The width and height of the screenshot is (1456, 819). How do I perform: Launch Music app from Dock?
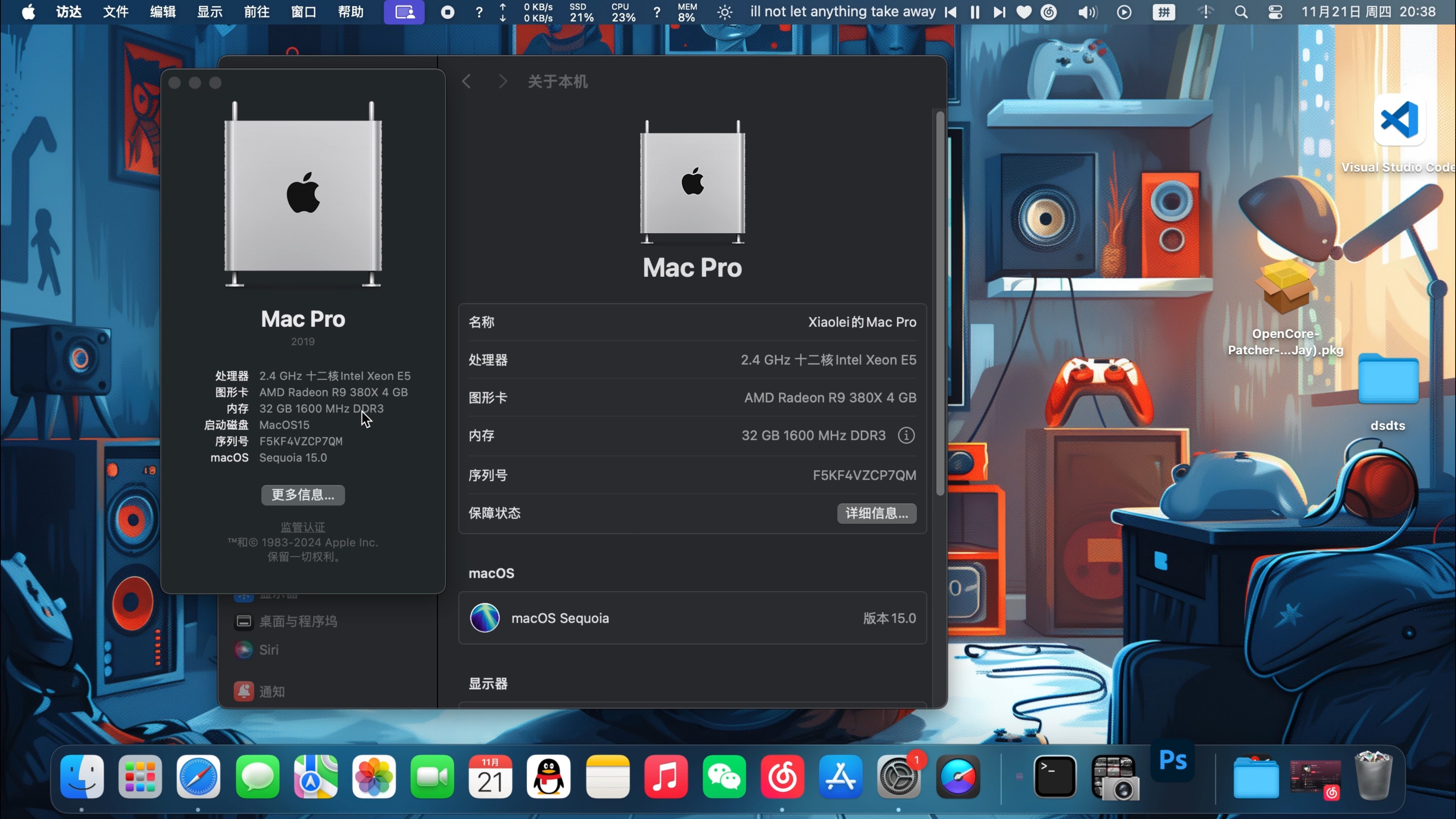[666, 777]
